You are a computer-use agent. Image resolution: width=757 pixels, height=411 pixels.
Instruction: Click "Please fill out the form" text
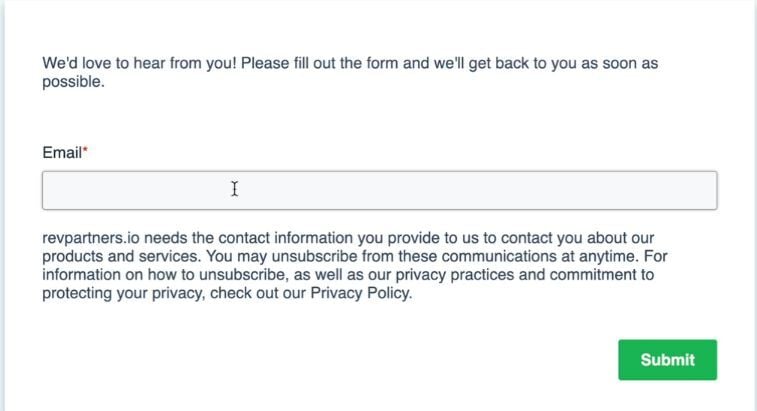pyautogui.click(x=320, y=63)
